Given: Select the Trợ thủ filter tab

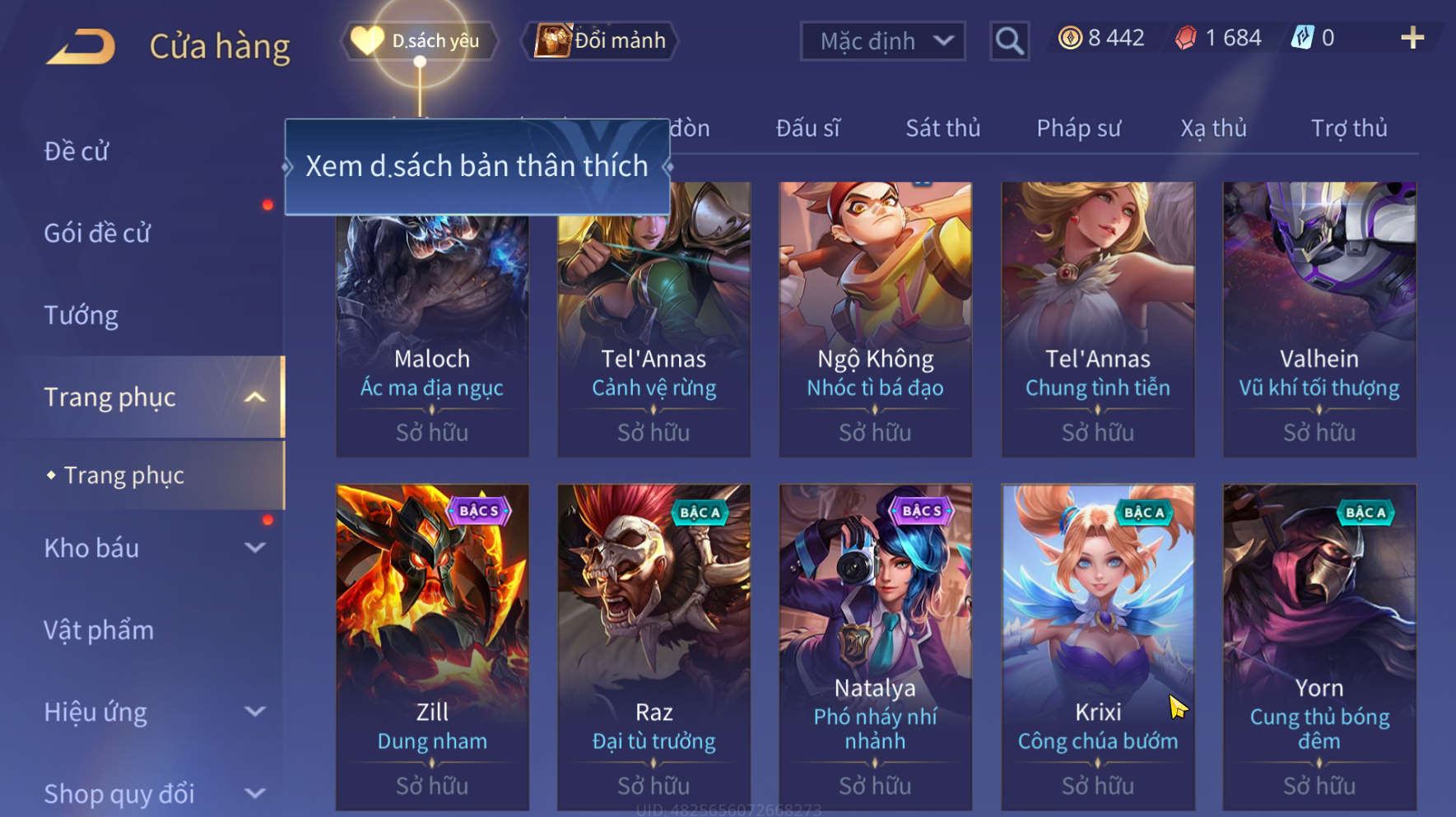Looking at the screenshot, I should [x=1349, y=128].
